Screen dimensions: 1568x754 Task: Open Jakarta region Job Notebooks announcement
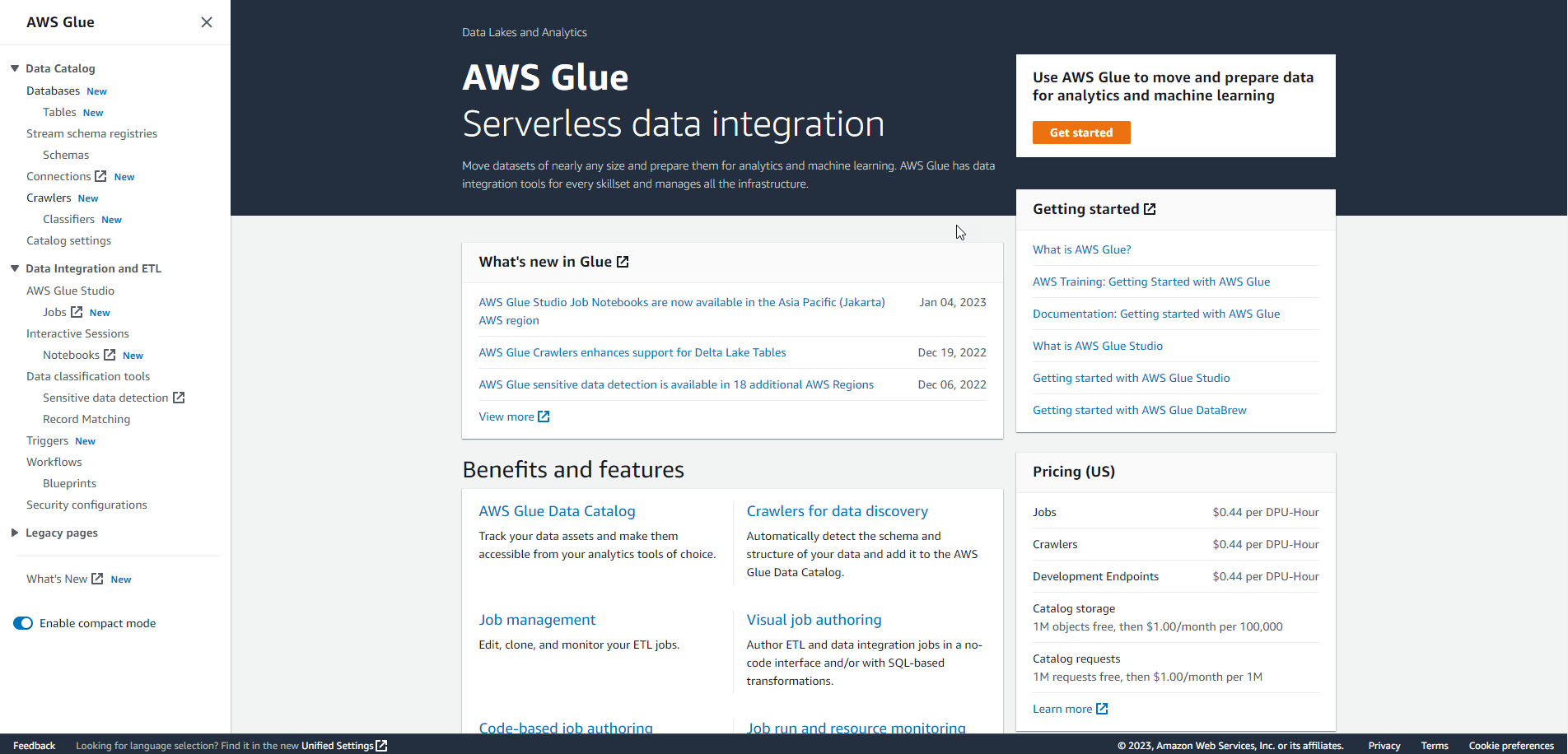coord(682,311)
